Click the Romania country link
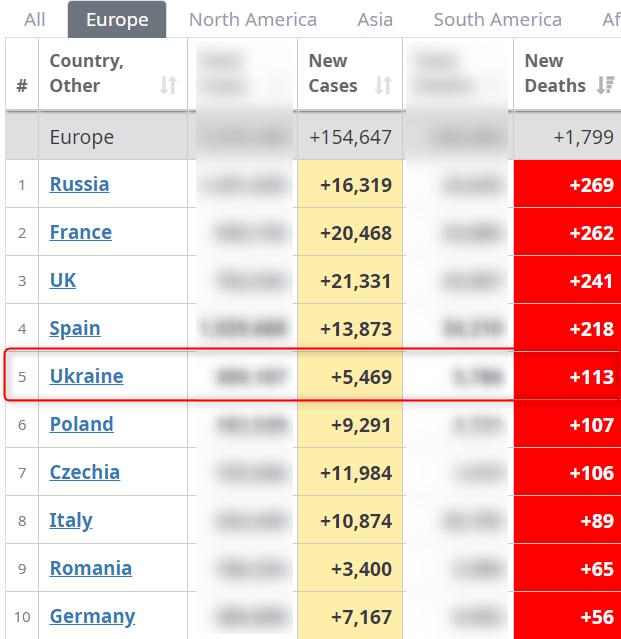 click(90, 568)
